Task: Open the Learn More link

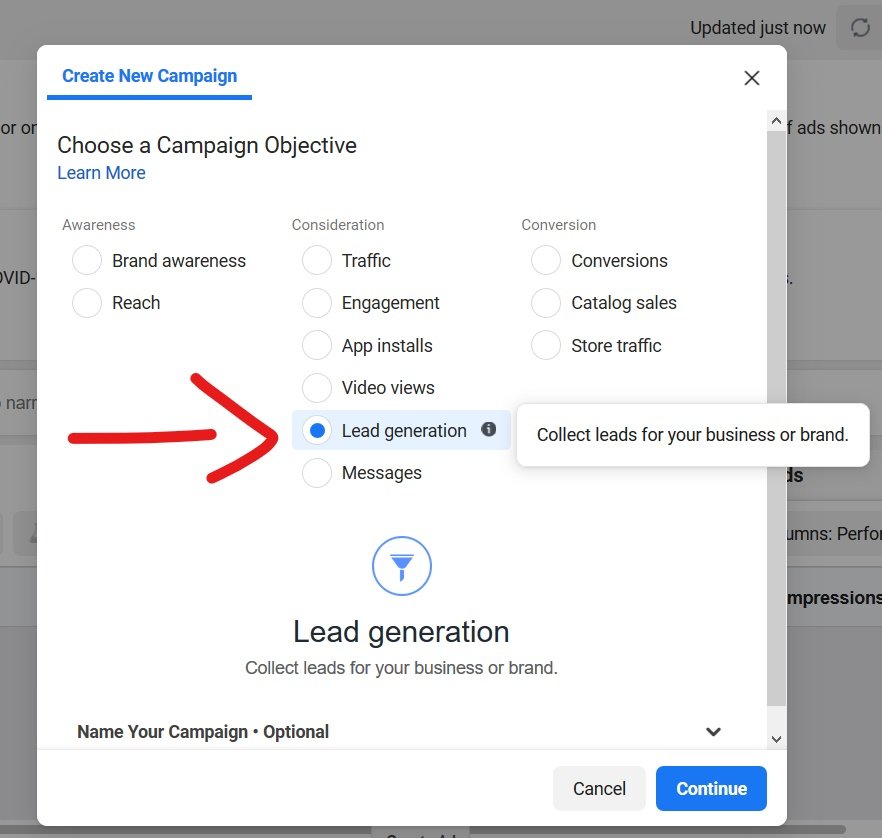Action: tap(101, 173)
